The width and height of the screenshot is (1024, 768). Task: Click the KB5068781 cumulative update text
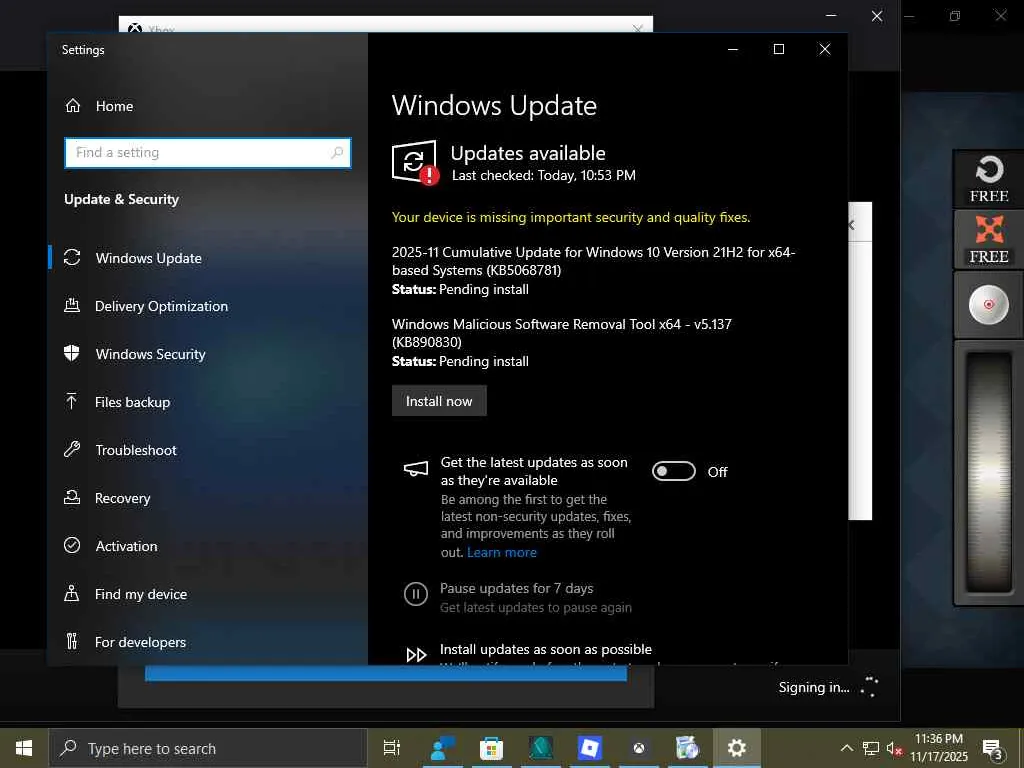[593, 261]
